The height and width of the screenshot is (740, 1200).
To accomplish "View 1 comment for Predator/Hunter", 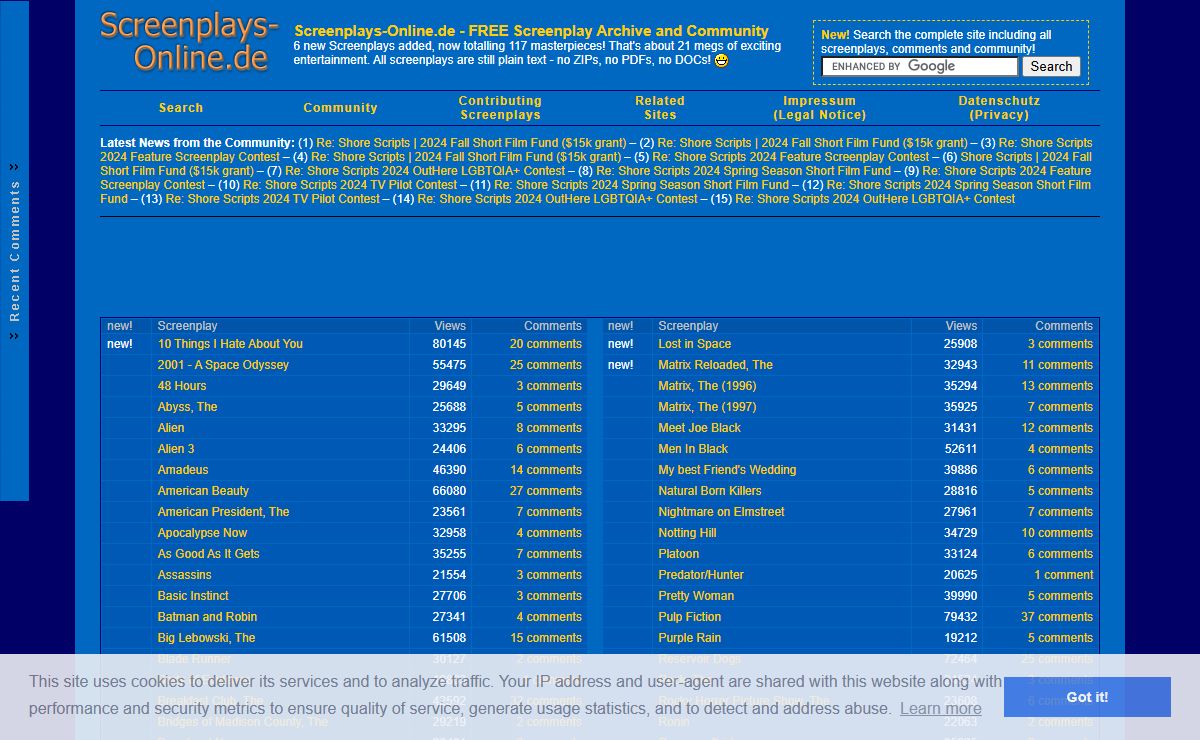I will pos(1064,575).
